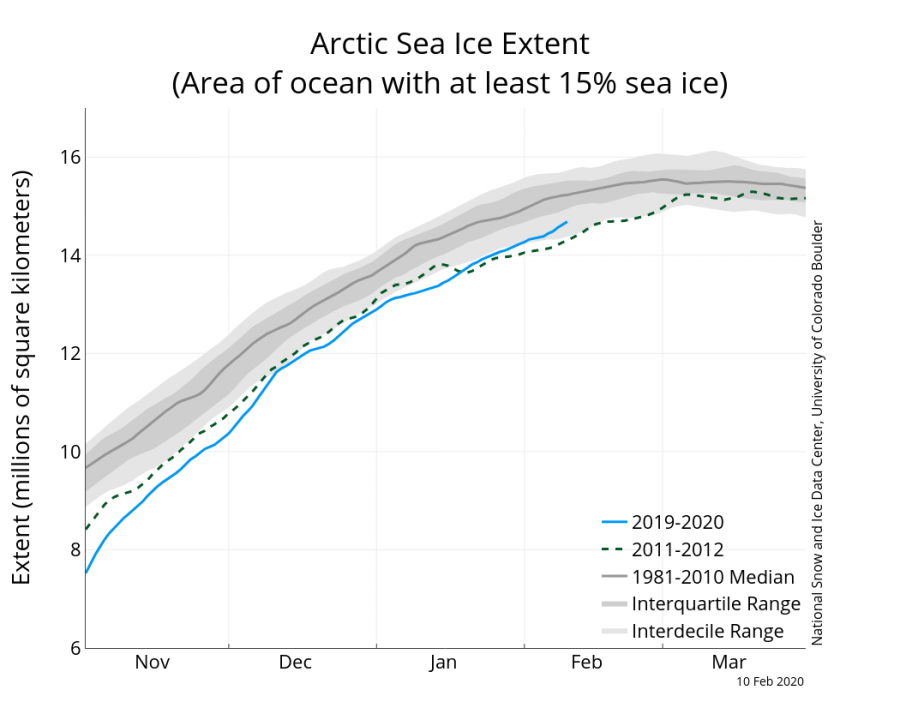Click the y-axis Extent title
The image size is (900, 720).
[21, 377]
